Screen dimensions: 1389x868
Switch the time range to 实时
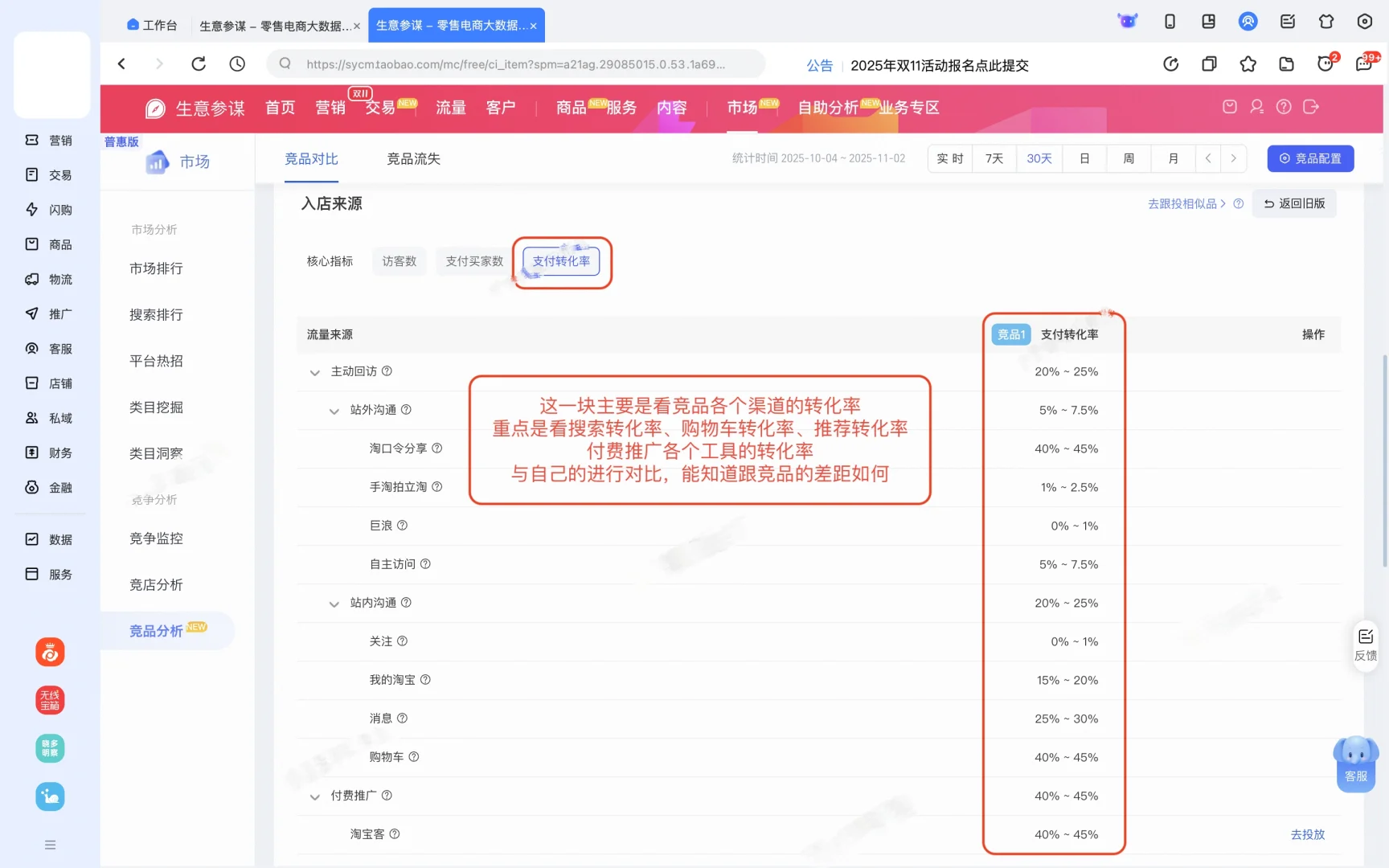tap(950, 159)
